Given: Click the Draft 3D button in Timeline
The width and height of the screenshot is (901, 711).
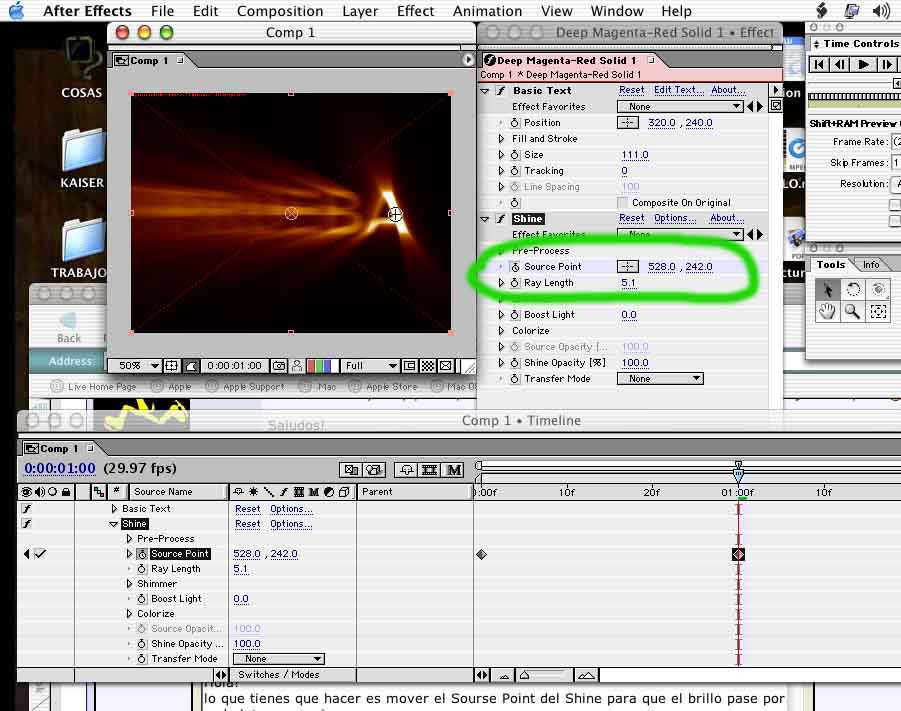Looking at the screenshot, I should coord(374,470).
